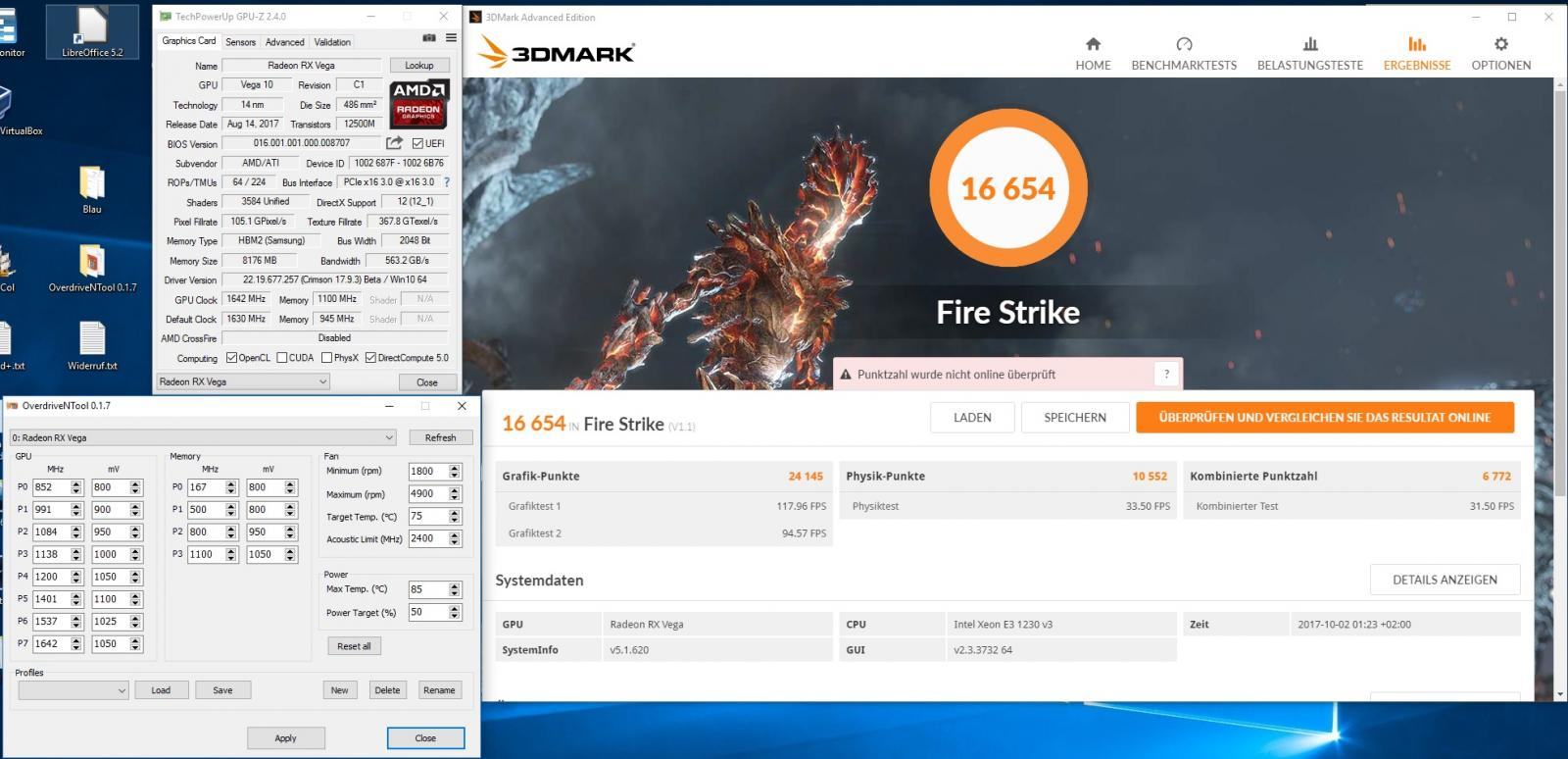The width and height of the screenshot is (1568, 759).
Task: Click the Reset all button
Action: 354,646
